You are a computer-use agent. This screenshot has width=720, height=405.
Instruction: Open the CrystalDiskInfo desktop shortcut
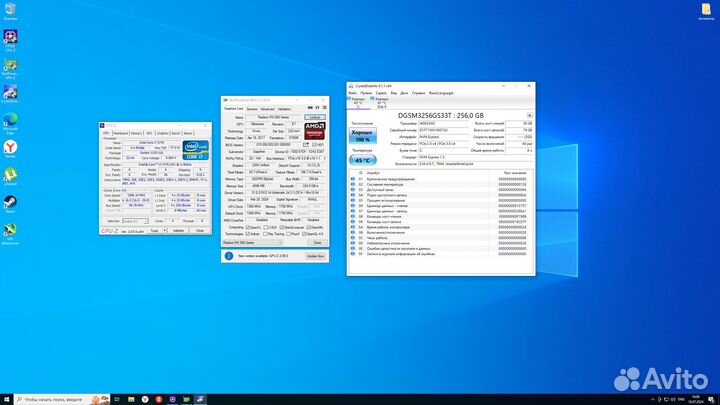point(10,92)
